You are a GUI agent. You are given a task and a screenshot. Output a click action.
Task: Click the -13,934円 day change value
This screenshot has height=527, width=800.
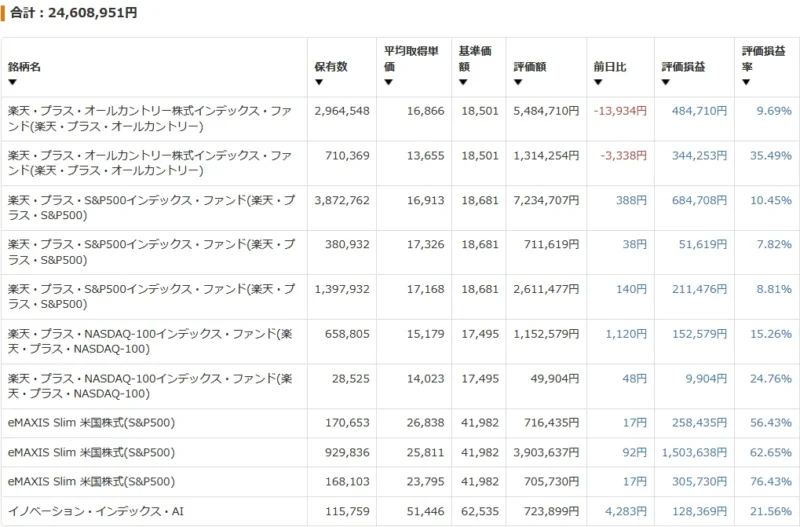(x=620, y=111)
